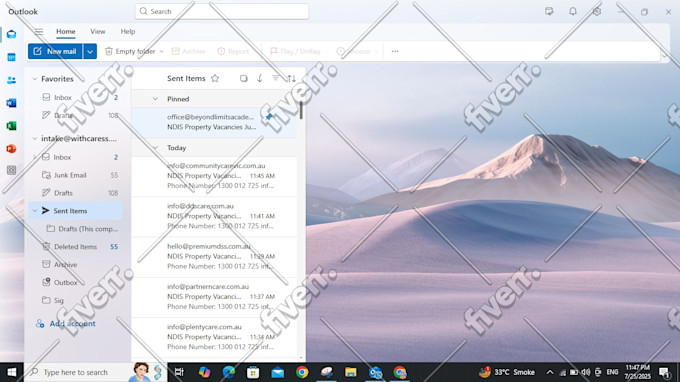Collapse the Favorites section
Viewport: 680px width, 382px height.
click(35, 79)
